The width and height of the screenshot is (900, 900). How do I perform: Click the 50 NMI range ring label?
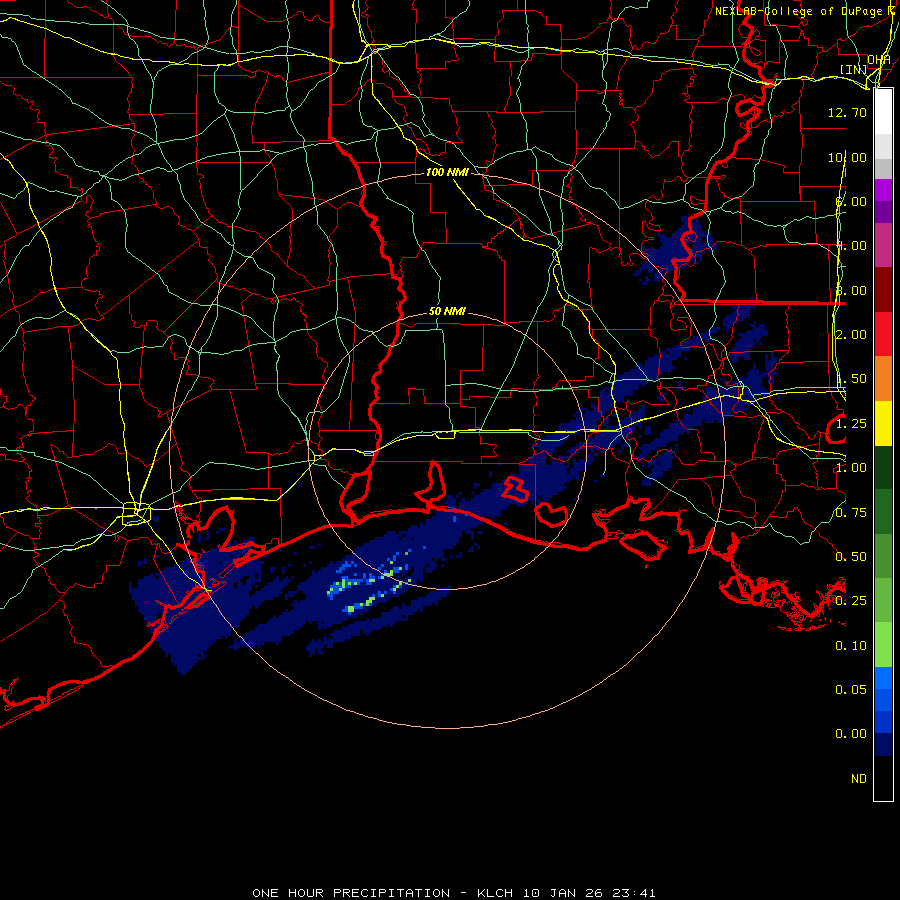tap(447, 311)
